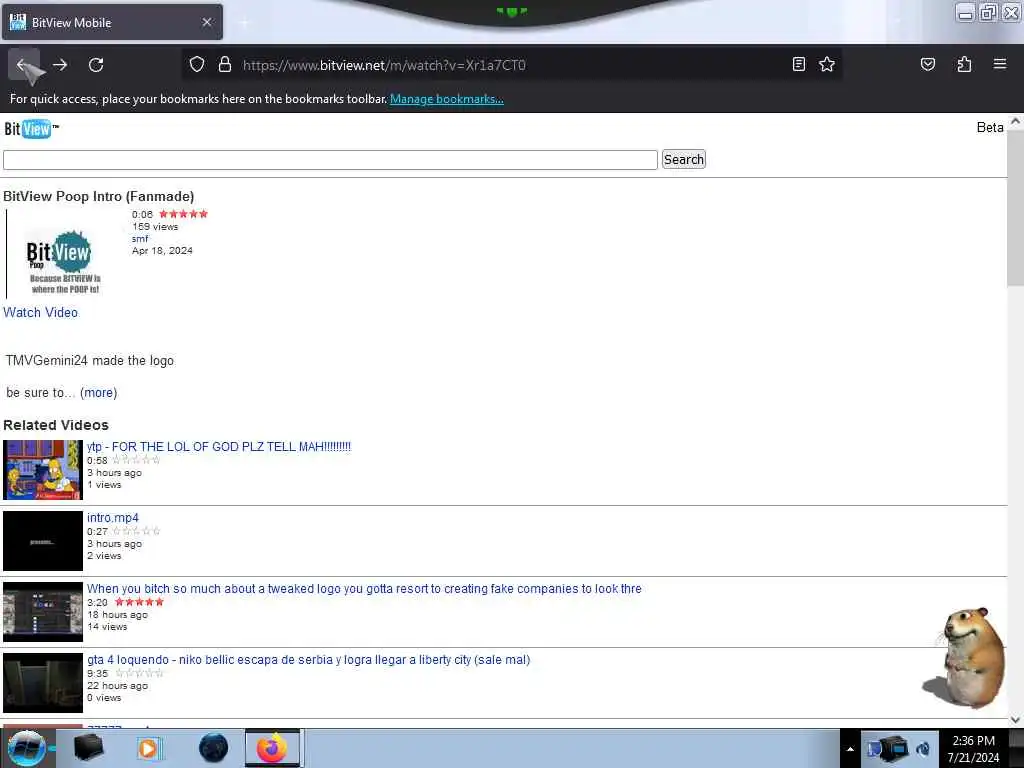The height and width of the screenshot is (768, 1024).
Task: Close the BitView Mobile tab
Action: [x=206, y=22]
